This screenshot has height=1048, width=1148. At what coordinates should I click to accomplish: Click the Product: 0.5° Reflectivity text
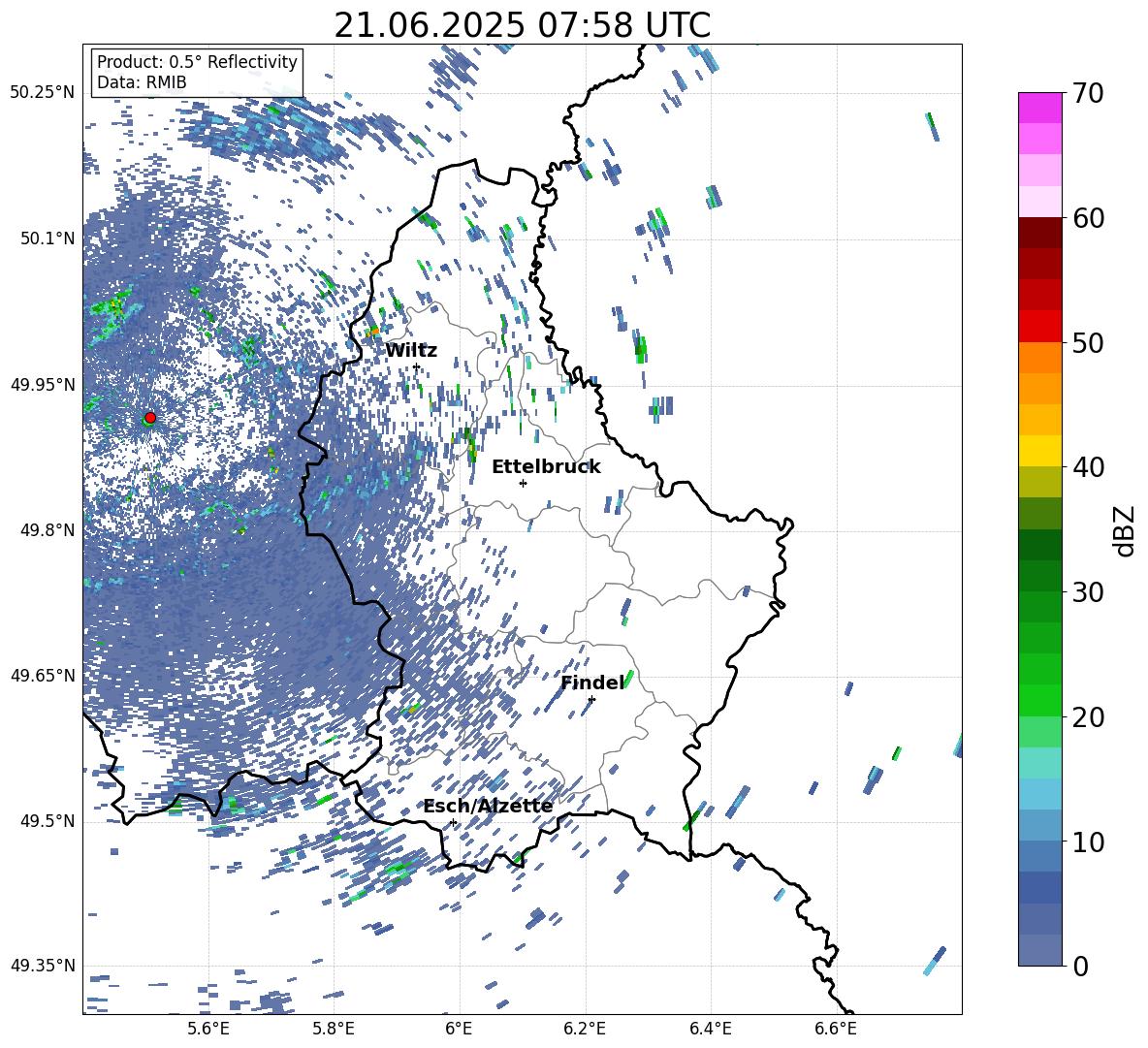pos(197,61)
